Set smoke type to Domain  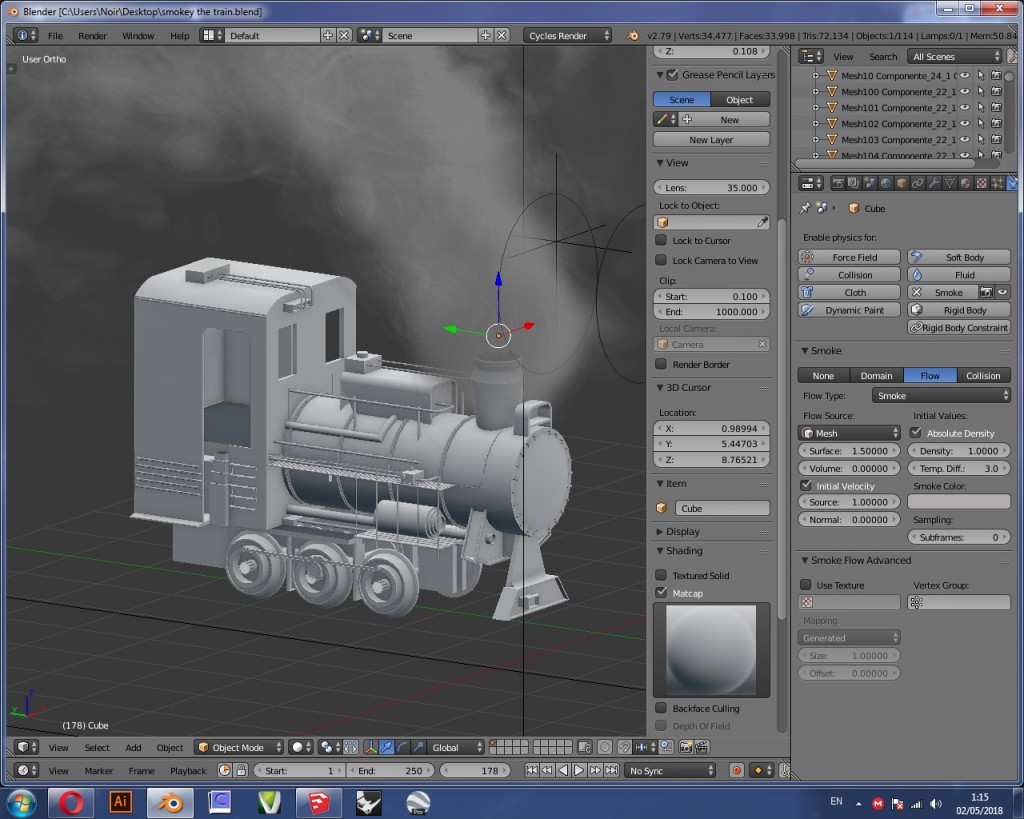click(876, 375)
